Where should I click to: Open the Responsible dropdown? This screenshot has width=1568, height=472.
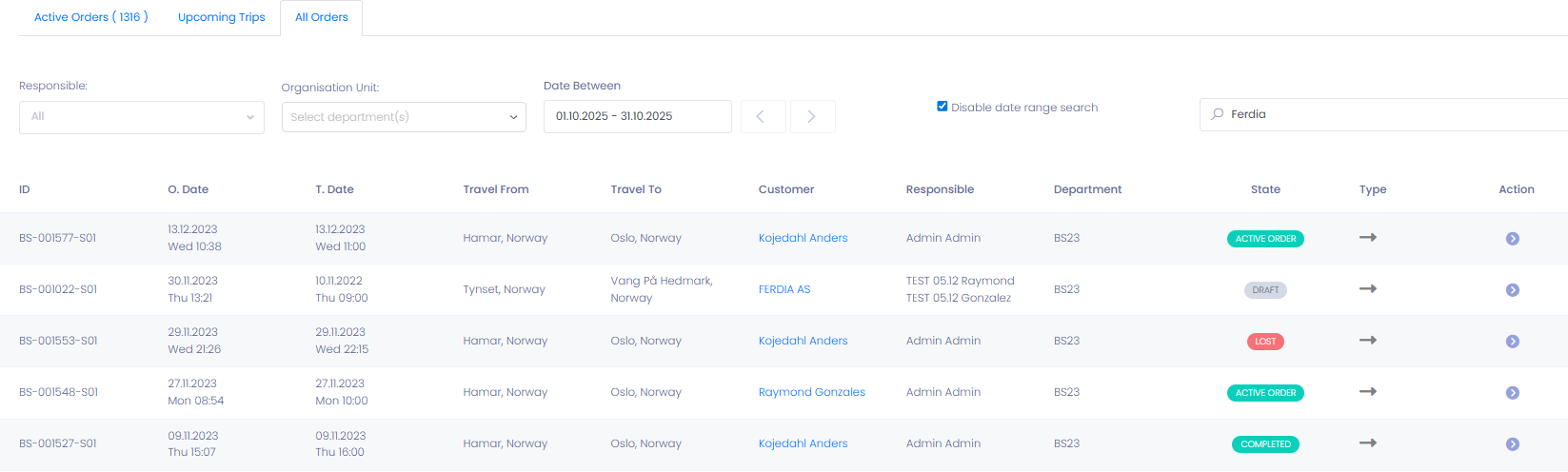142,117
